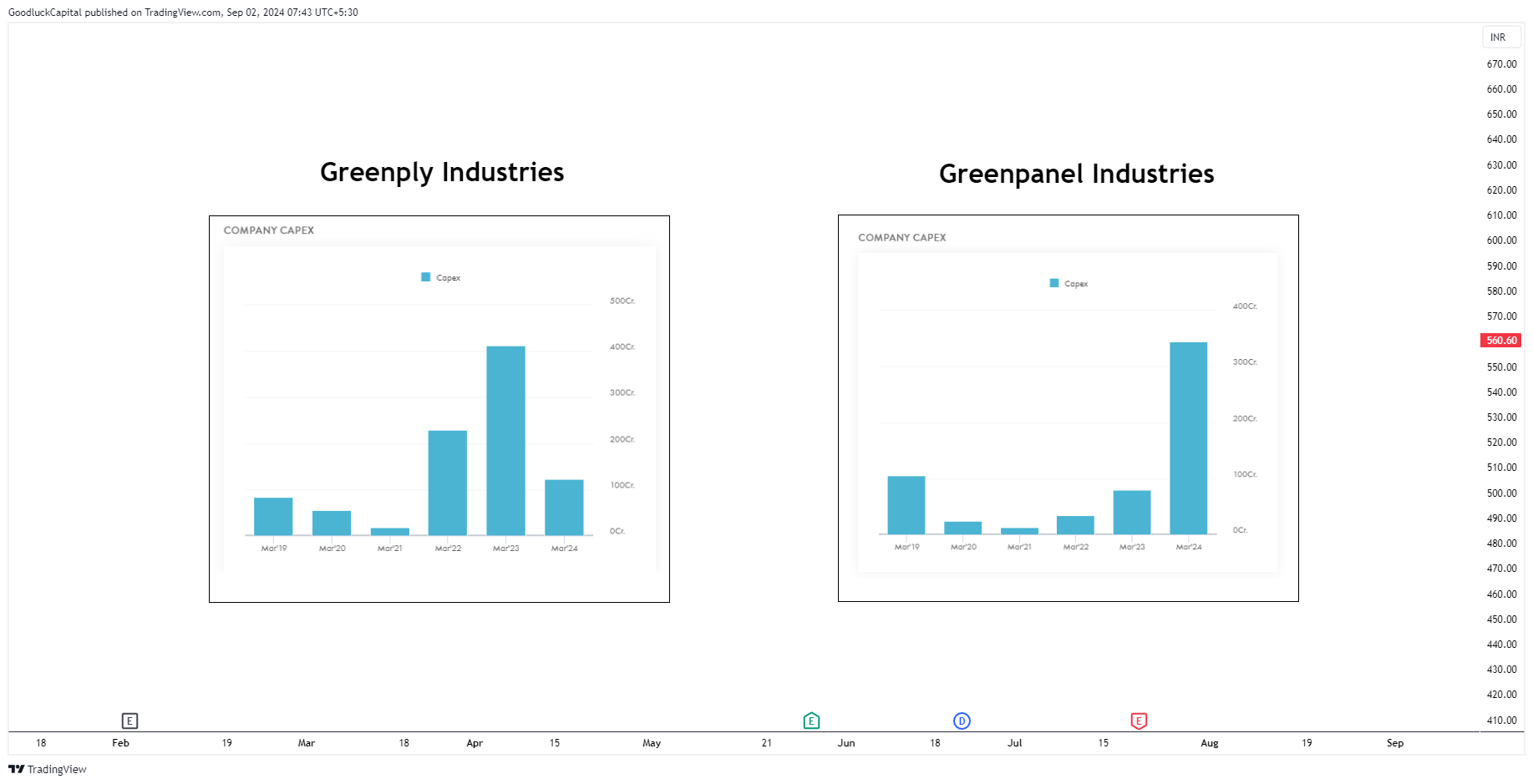Click the Mar'22 bar in Greenply chart

click(448, 483)
